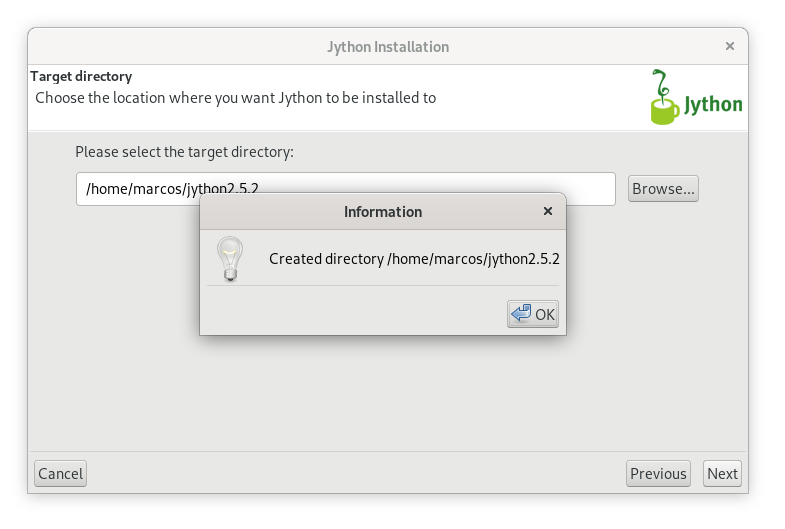This screenshot has height=529, width=785.
Task: Focus the target directory path field
Action: tap(345, 189)
